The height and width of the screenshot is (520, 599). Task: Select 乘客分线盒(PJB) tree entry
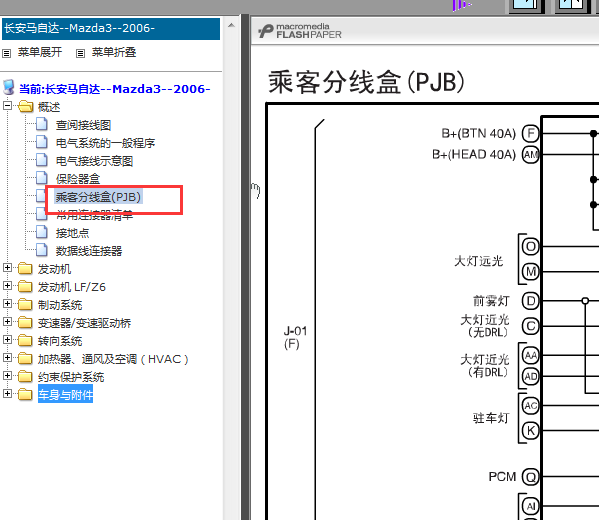[99, 197]
